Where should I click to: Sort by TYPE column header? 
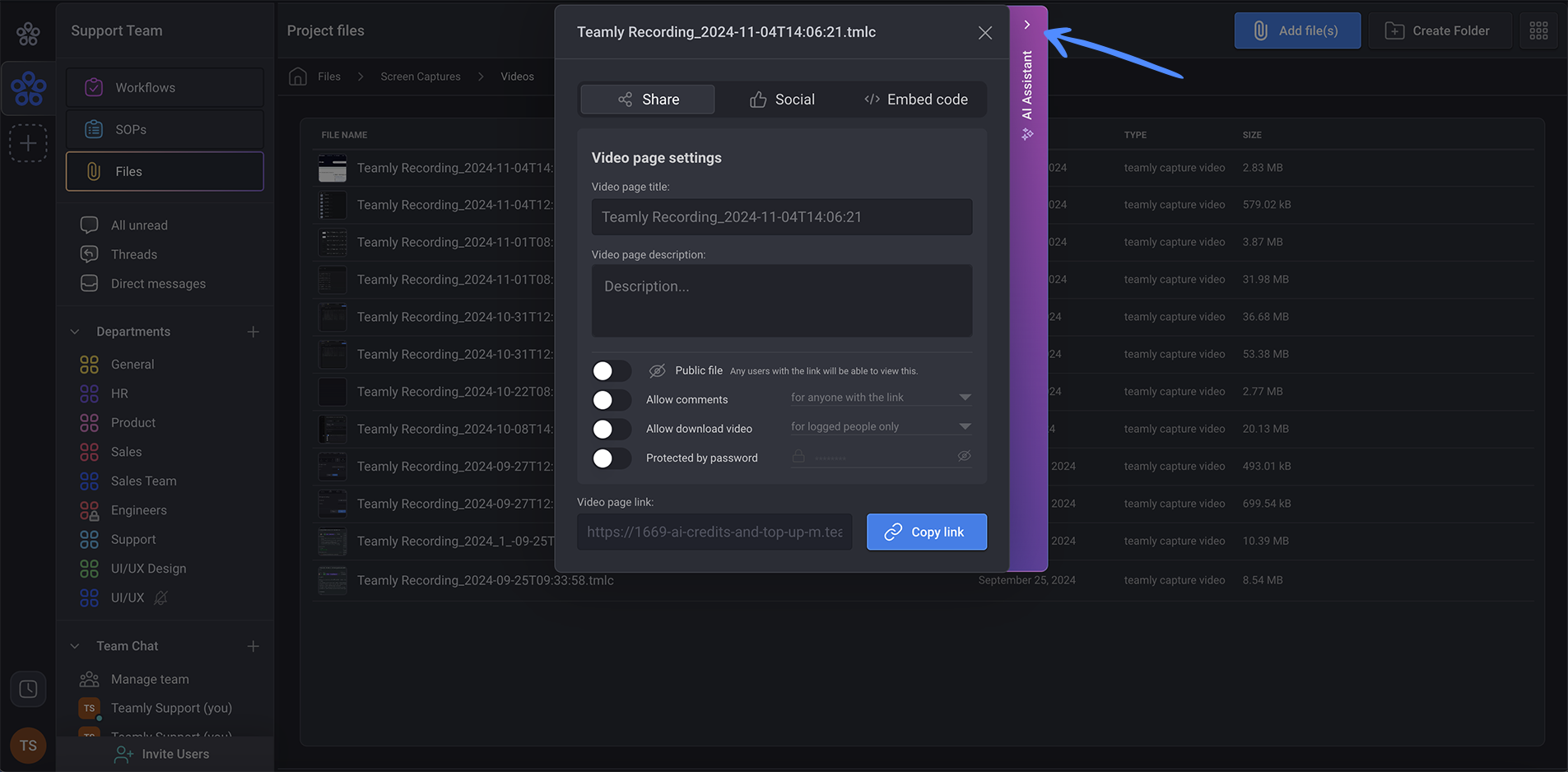pos(1135,135)
